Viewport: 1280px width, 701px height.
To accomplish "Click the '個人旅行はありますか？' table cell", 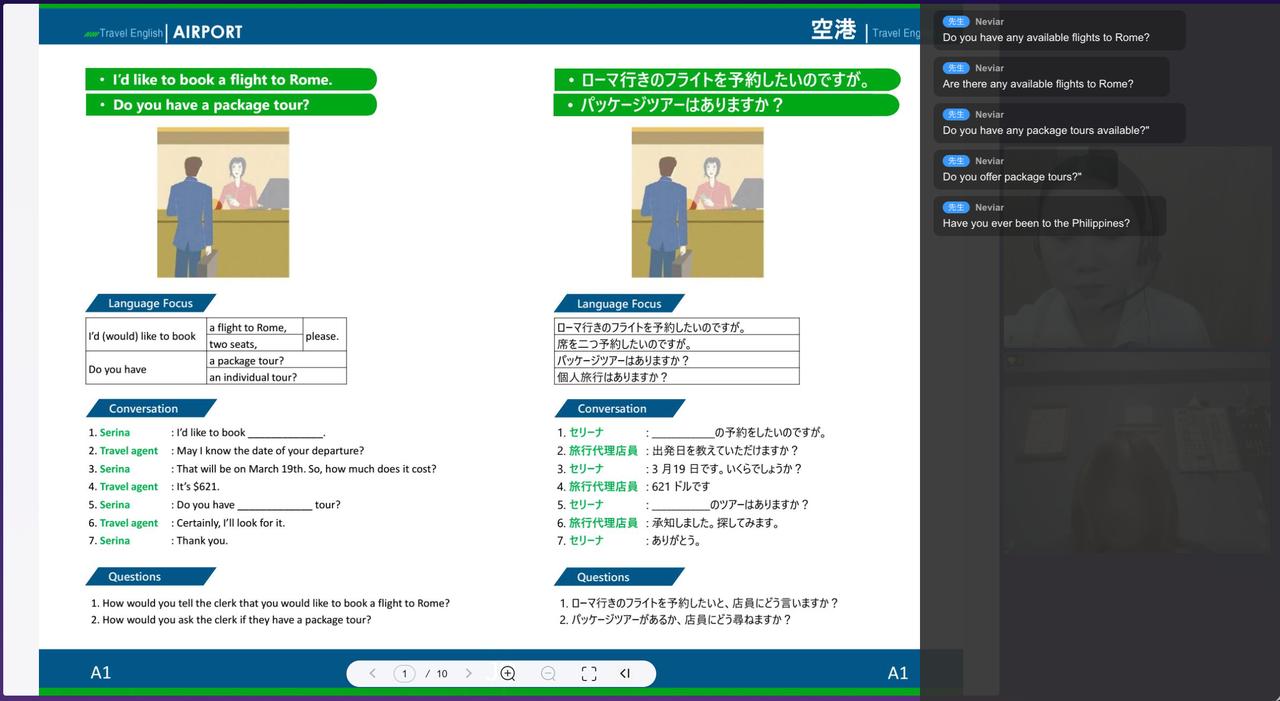I will pos(677,377).
